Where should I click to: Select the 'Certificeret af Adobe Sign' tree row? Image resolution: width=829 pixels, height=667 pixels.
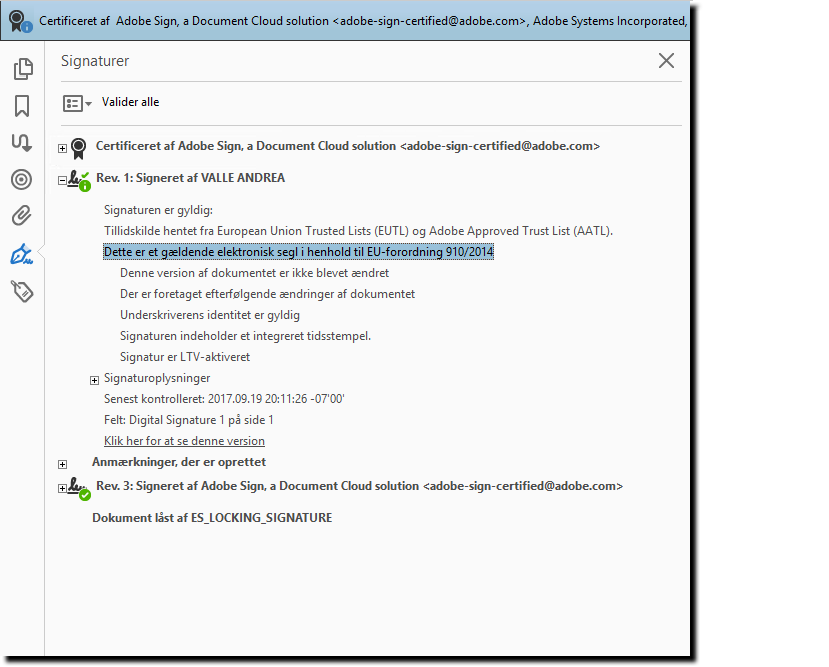[347, 146]
